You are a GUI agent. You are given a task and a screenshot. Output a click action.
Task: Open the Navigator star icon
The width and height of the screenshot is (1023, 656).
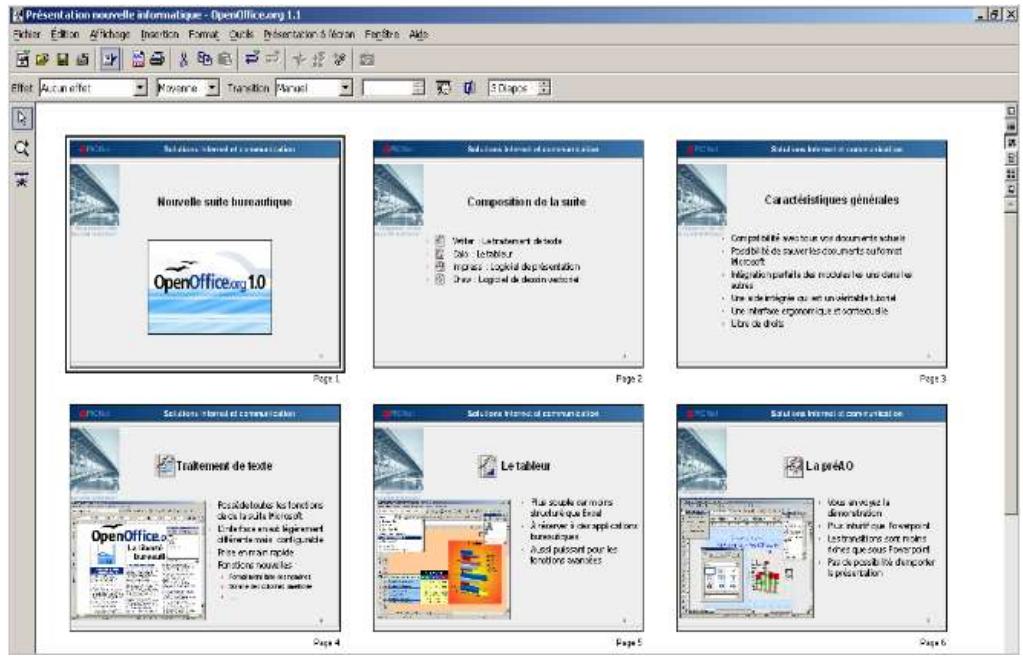[299, 59]
